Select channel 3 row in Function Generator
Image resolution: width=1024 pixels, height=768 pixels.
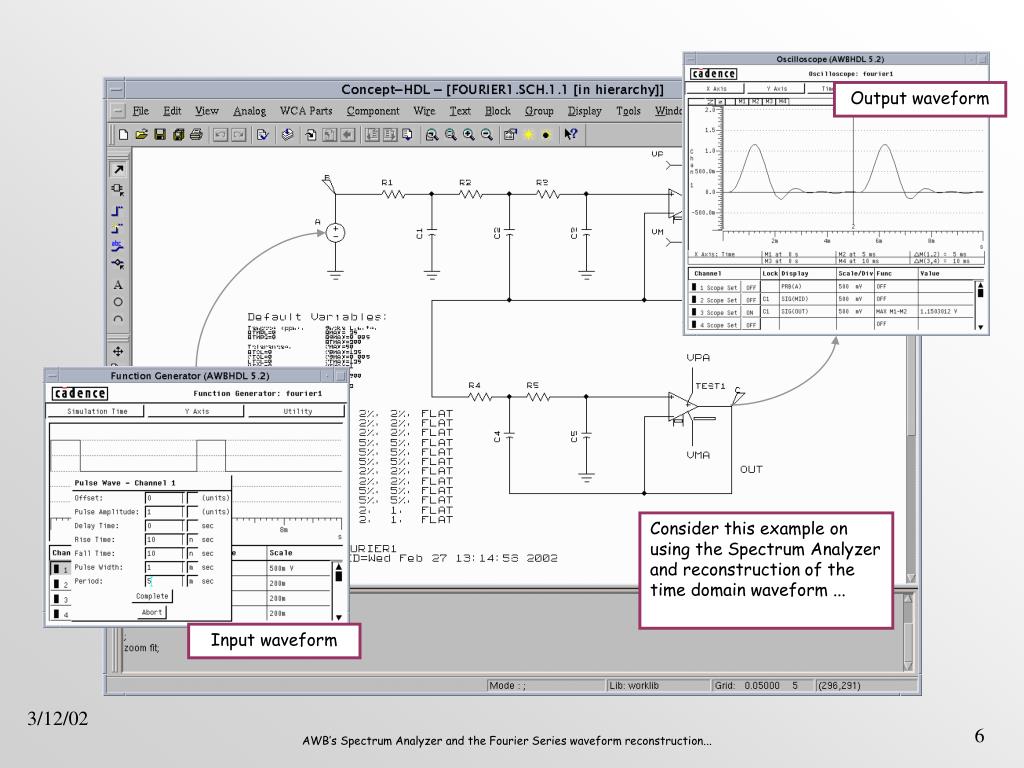(60, 599)
